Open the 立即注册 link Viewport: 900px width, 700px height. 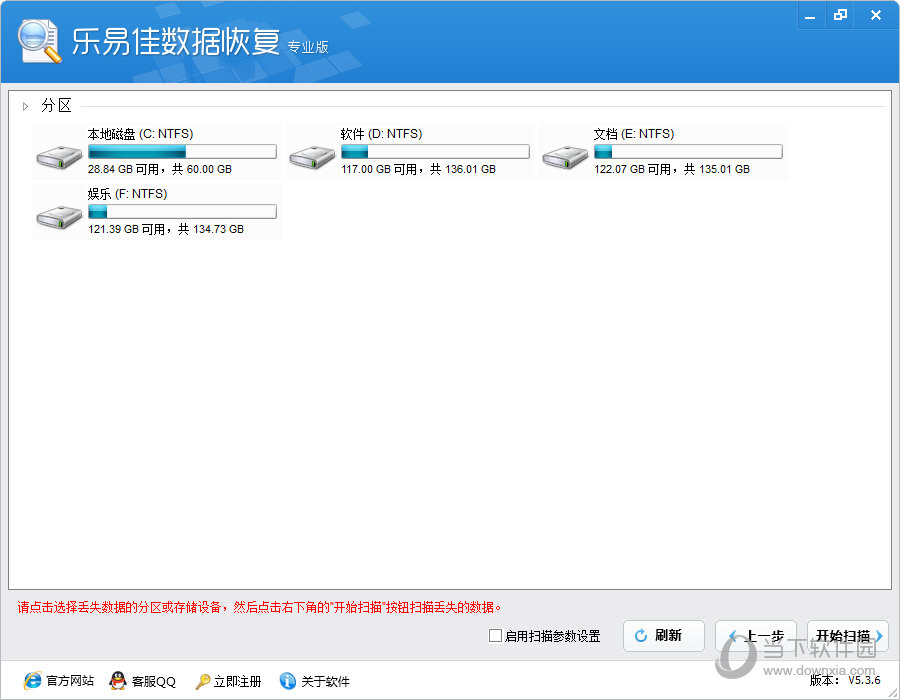click(238, 681)
